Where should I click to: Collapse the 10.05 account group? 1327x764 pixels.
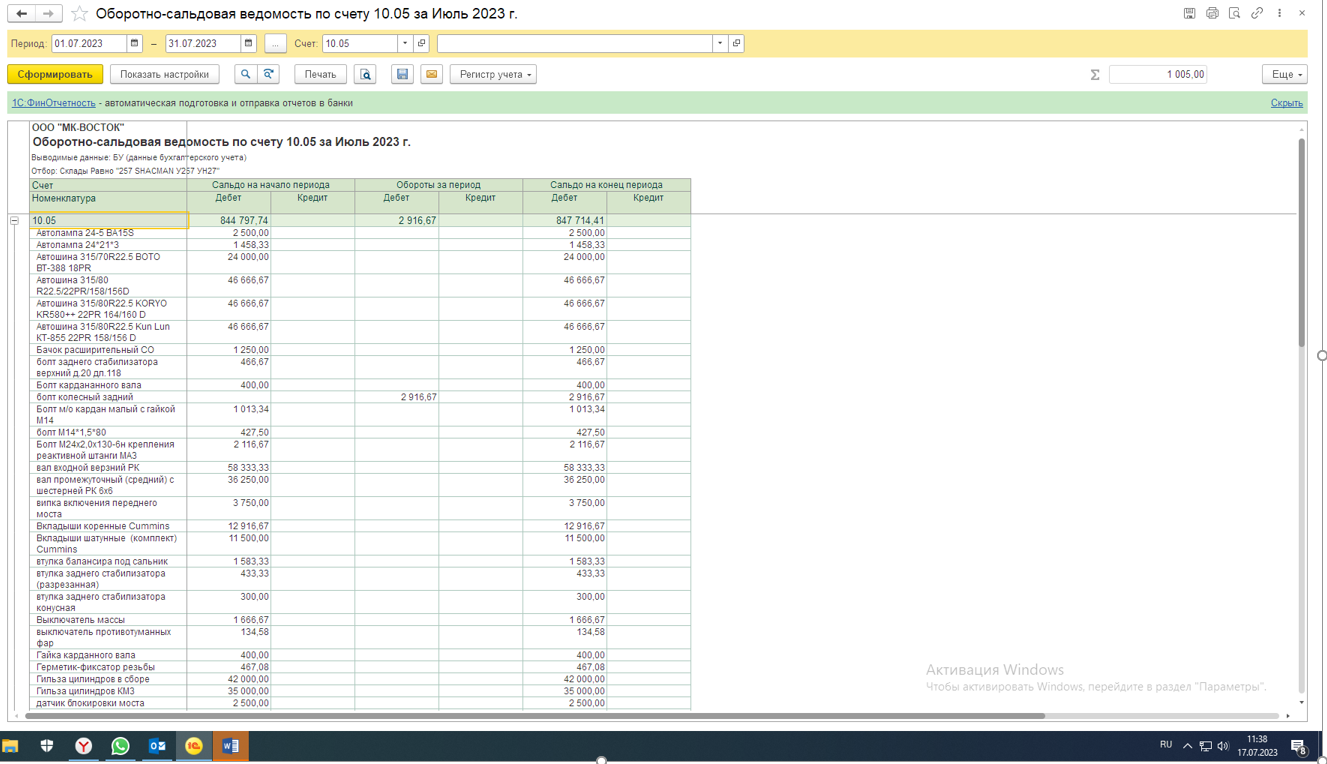pos(14,221)
